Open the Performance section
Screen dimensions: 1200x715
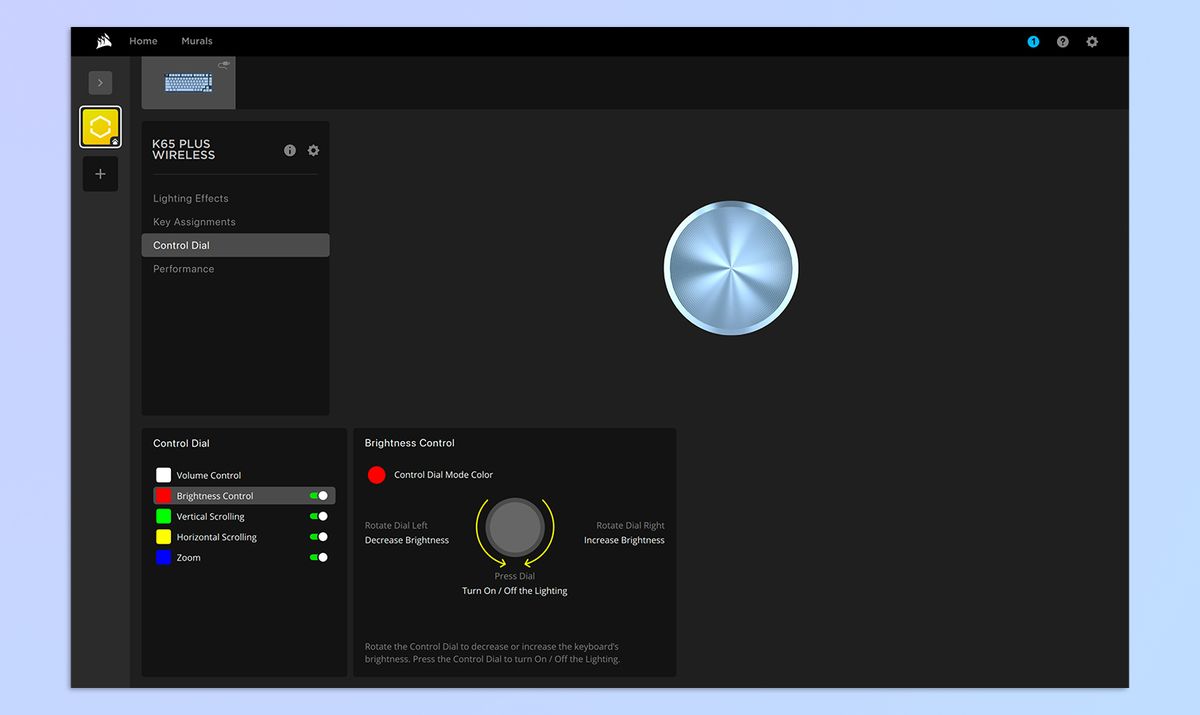tap(183, 269)
